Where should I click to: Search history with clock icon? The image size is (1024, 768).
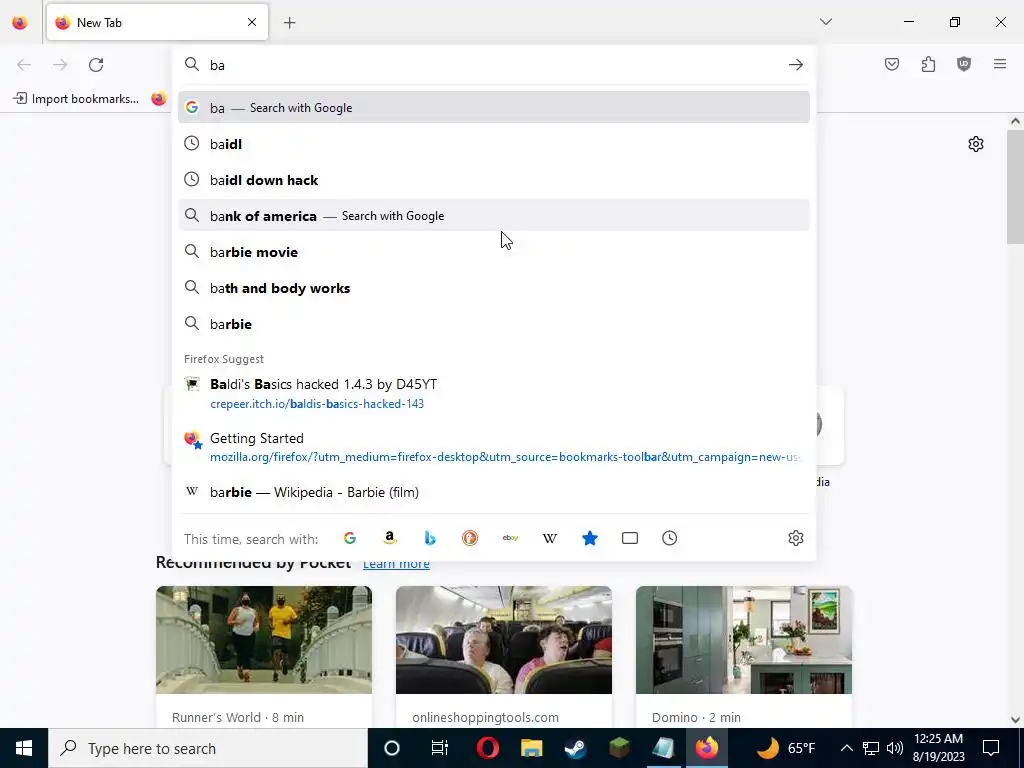point(669,538)
